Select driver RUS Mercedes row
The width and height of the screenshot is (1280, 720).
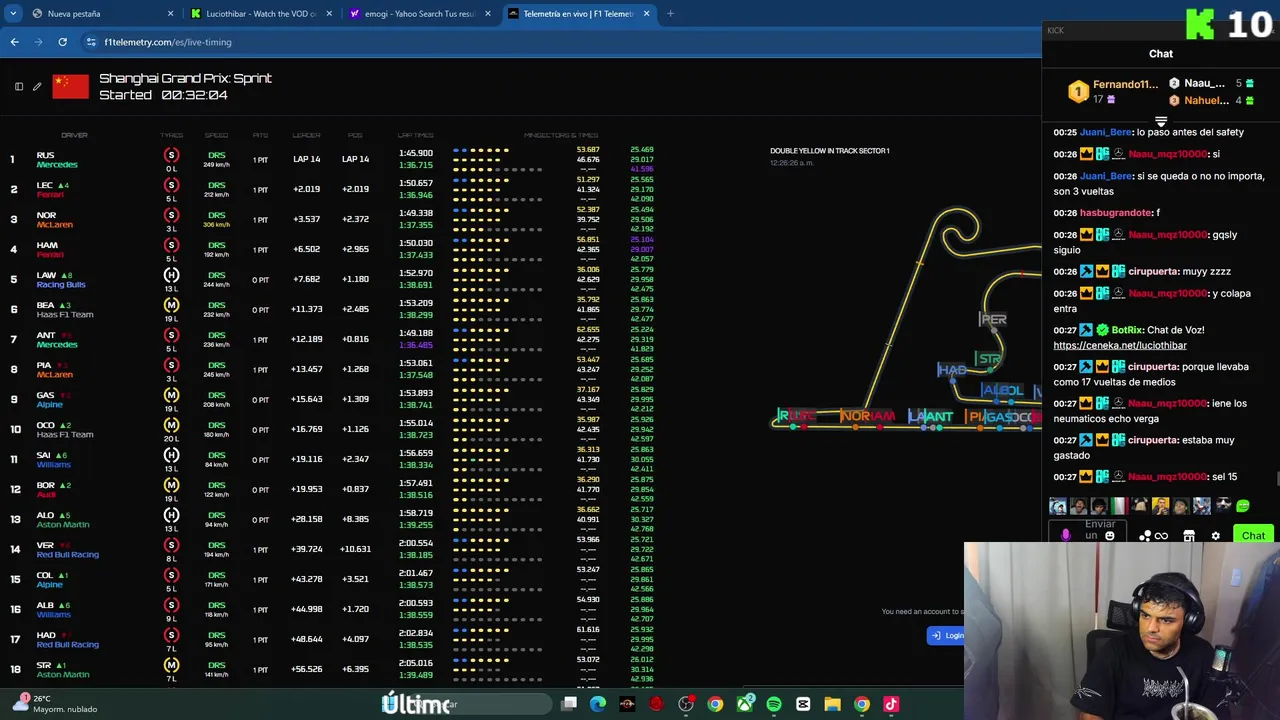tap(330, 159)
